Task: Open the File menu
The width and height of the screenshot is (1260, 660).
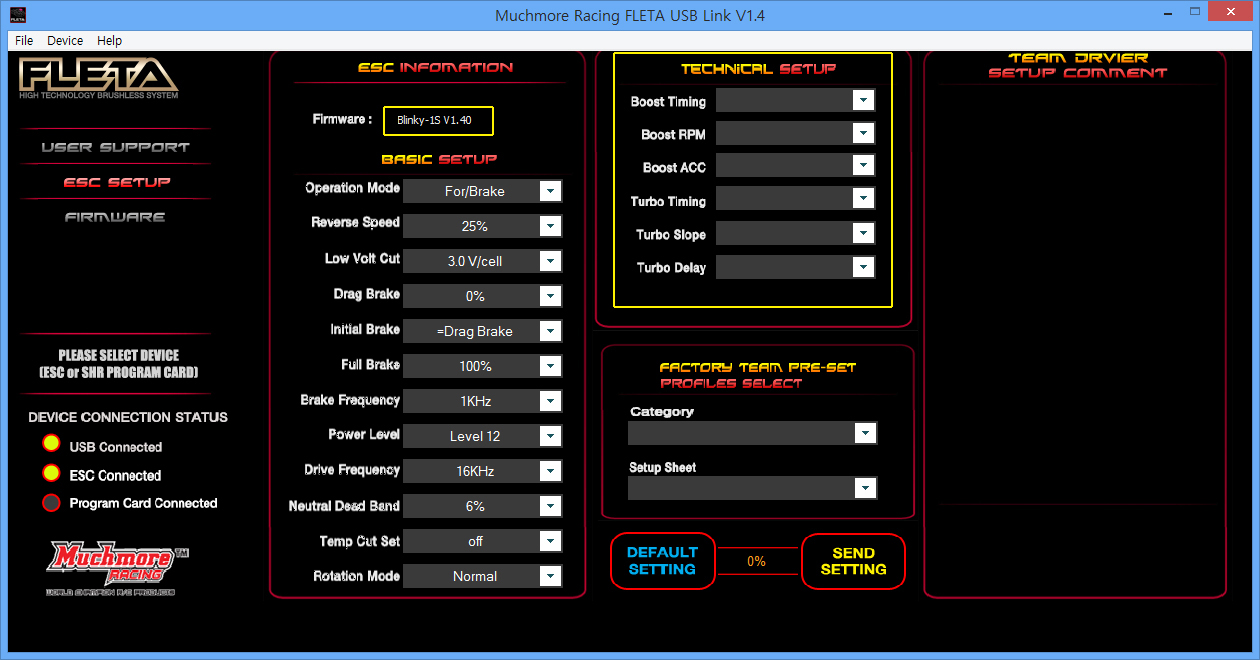Action: click(x=24, y=41)
